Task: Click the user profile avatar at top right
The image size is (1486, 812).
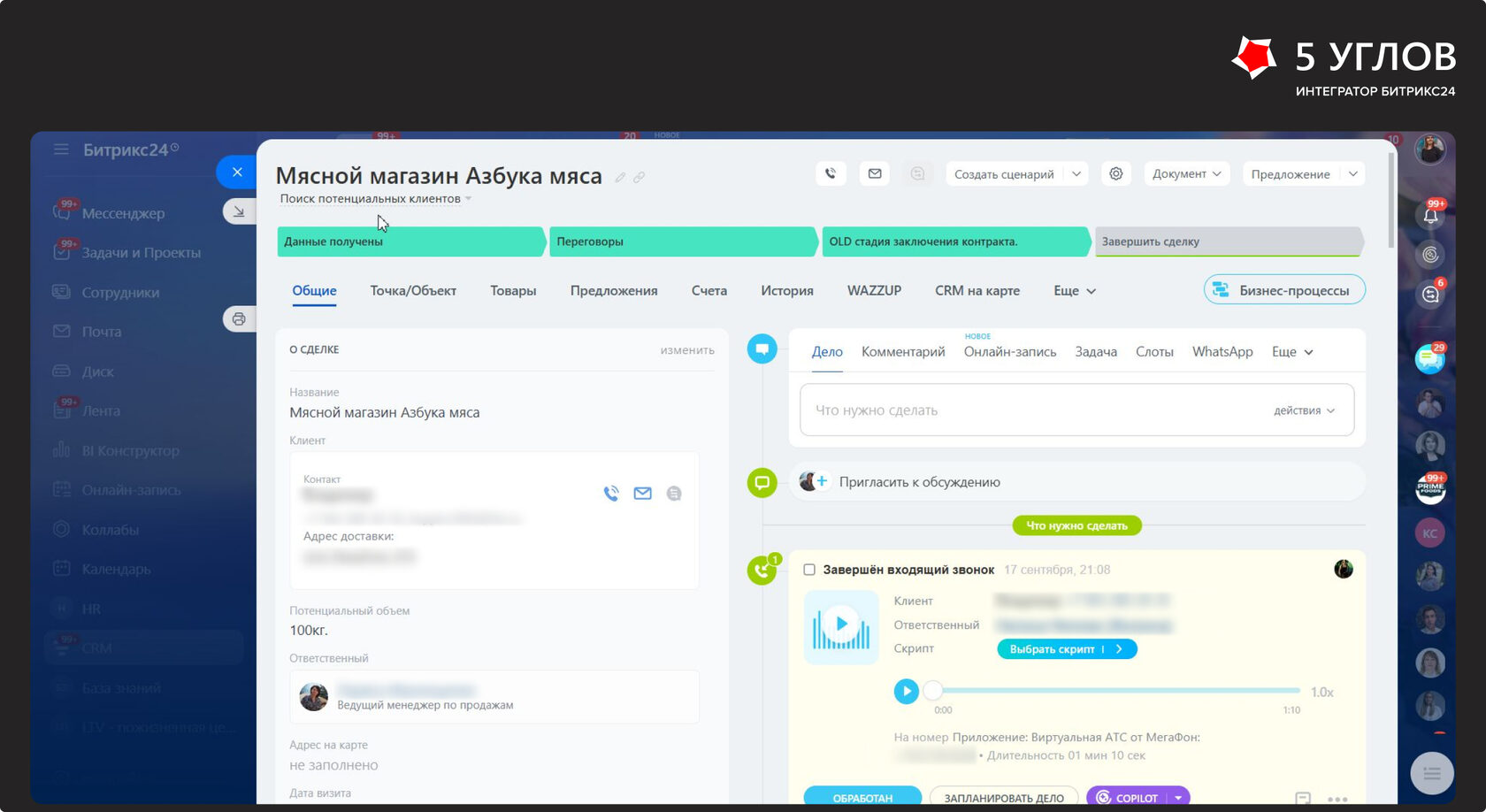Action: tap(1430, 149)
